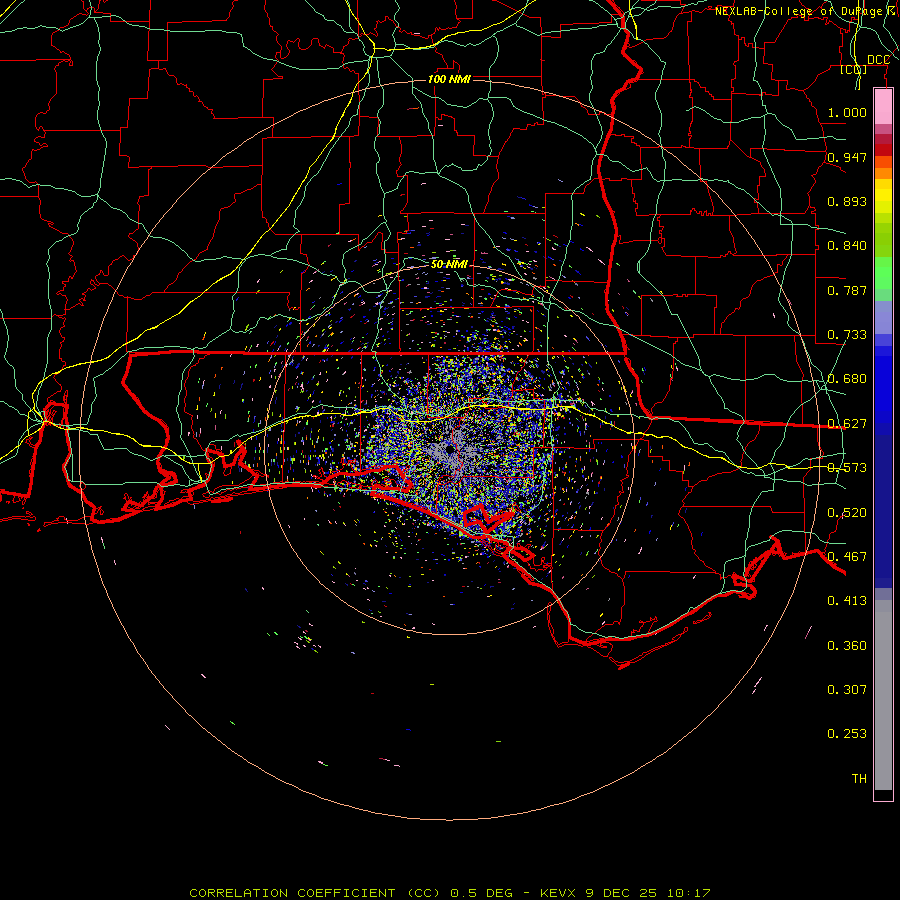Click the 0.520 scale value
900x900 pixels.
(x=847, y=513)
